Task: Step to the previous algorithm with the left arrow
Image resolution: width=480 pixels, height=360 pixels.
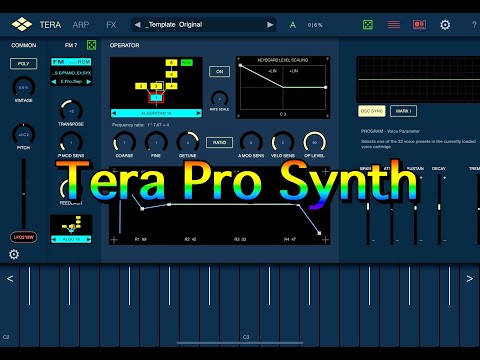Action: click(114, 113)
